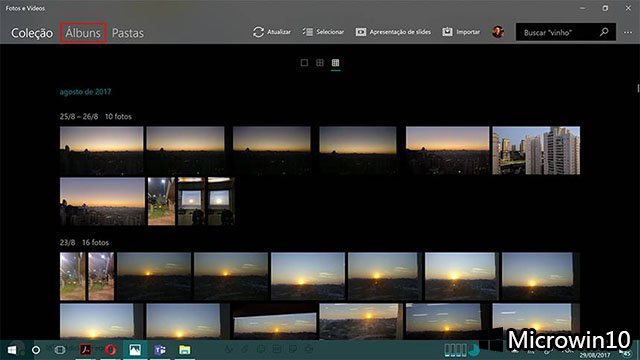Activate the Selecionar checklist icon

[x=308, y=32]
